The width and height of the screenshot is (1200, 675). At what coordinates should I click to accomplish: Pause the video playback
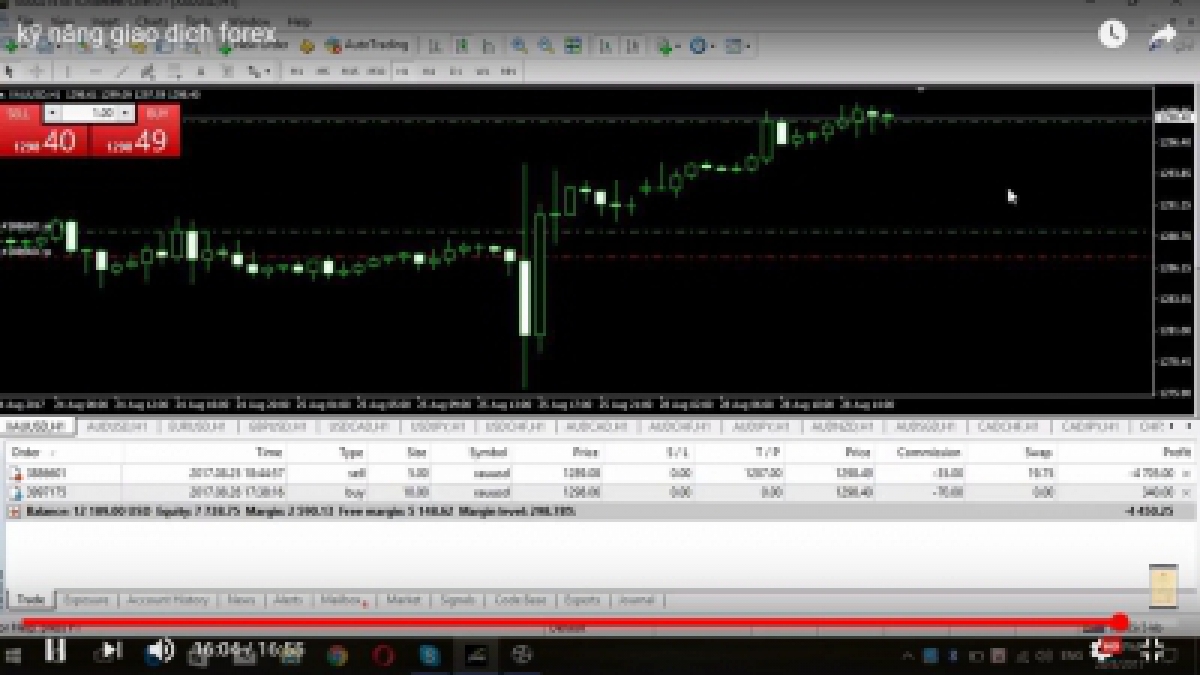55,651
